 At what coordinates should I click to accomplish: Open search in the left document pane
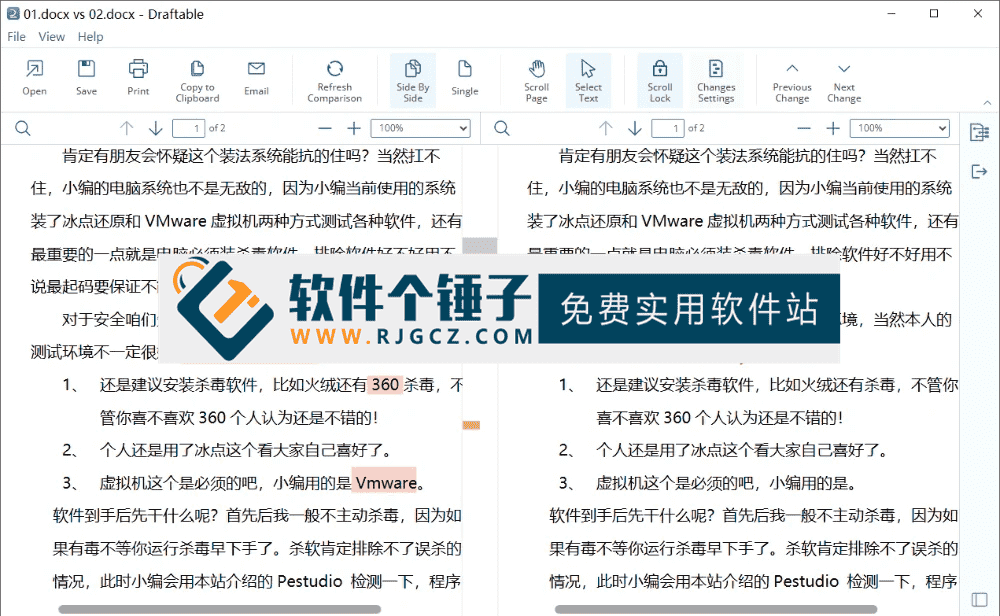pyautogui.click(x=22, y=128)
